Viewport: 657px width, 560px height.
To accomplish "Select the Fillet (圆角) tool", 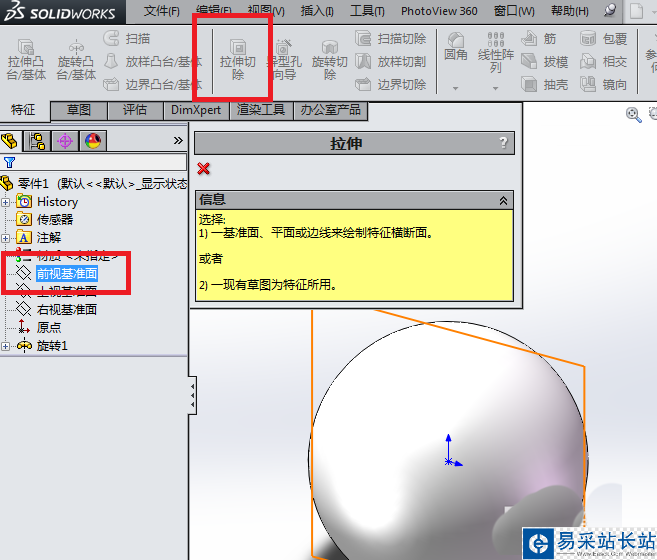I will [455, 47].
